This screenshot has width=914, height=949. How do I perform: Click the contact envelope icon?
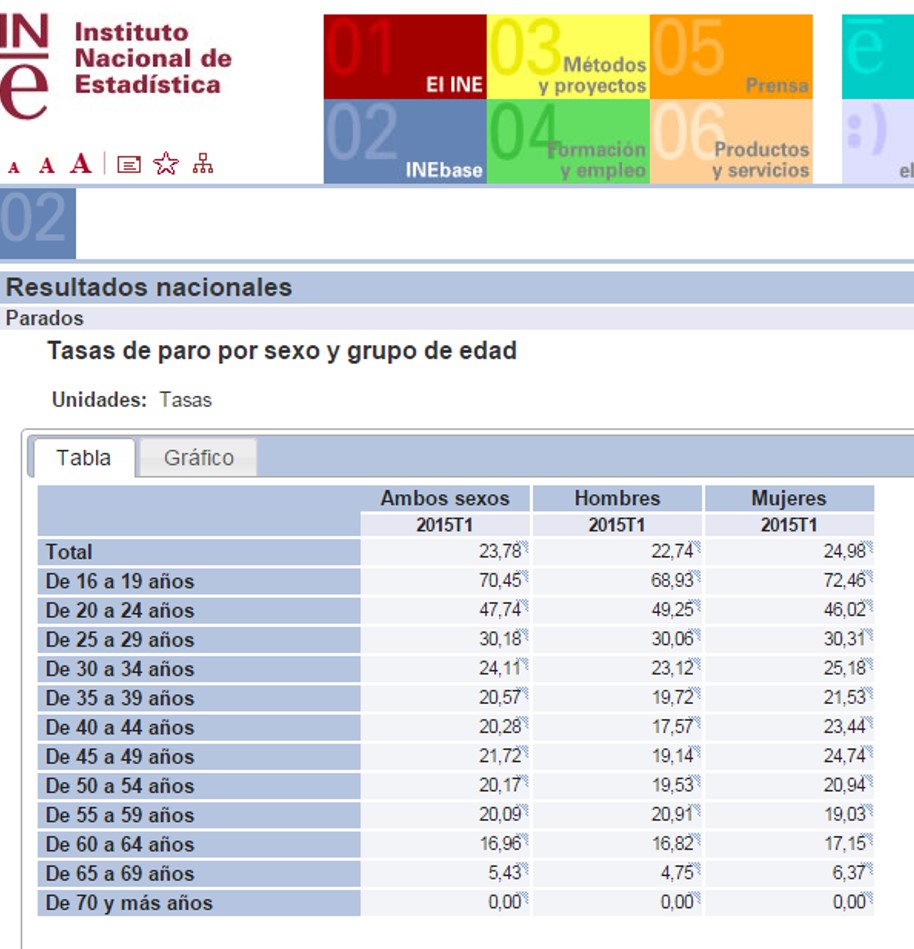[129, 165]
